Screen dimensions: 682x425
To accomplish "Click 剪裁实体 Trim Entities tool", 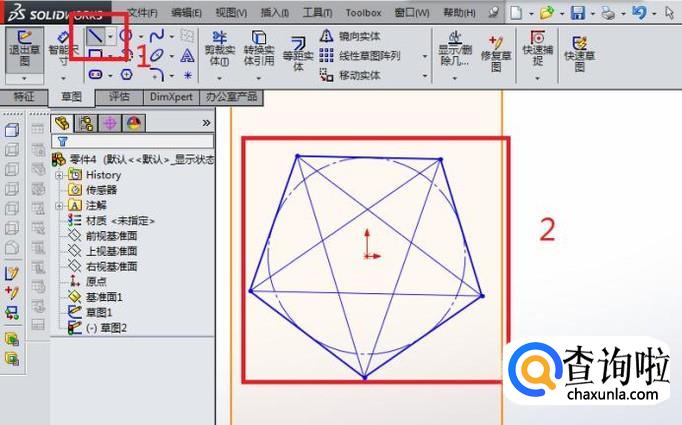I will (x=220, y=49).
